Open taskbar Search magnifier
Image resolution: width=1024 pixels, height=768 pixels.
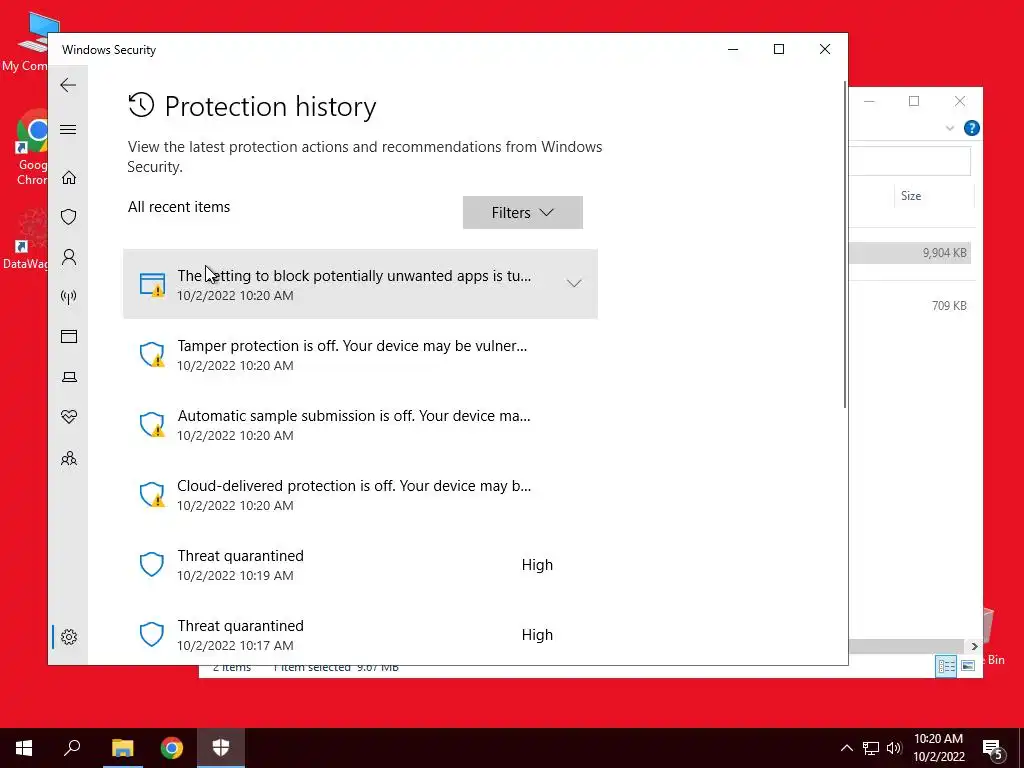[x=72, y=748]
